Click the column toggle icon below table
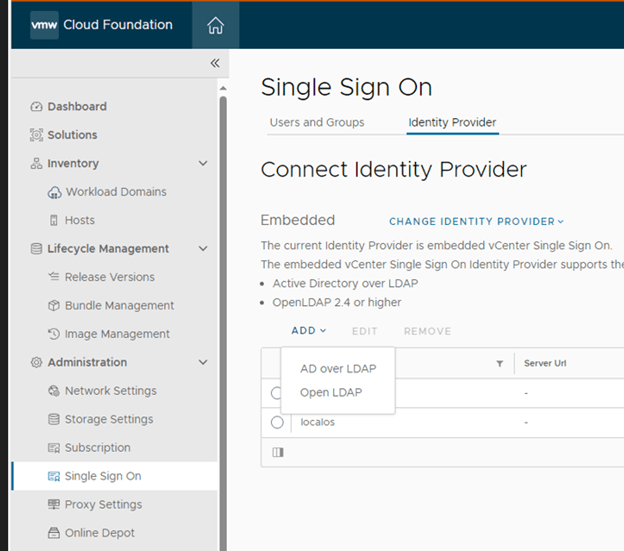 [x=277, y=452]
